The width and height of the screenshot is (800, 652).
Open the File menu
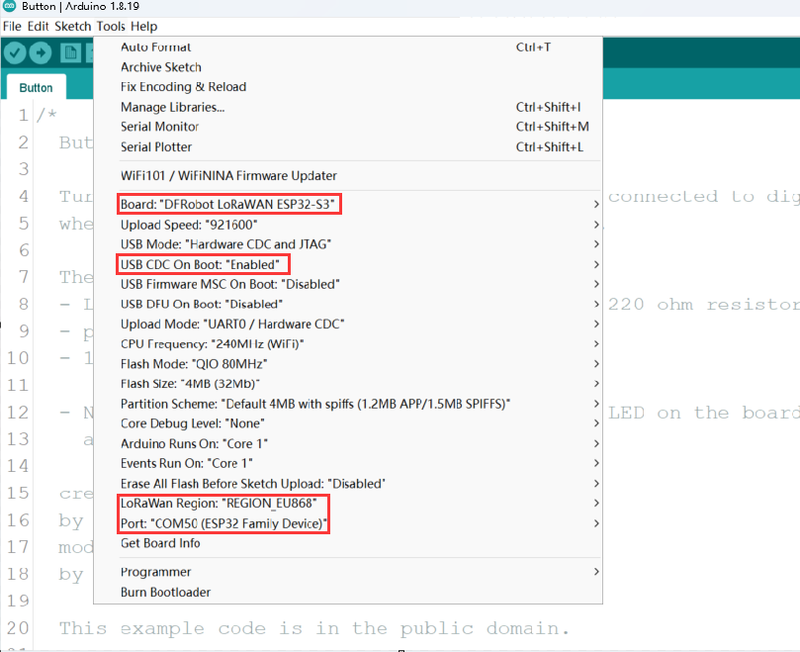pyautogui.click(x=12, y=26)
